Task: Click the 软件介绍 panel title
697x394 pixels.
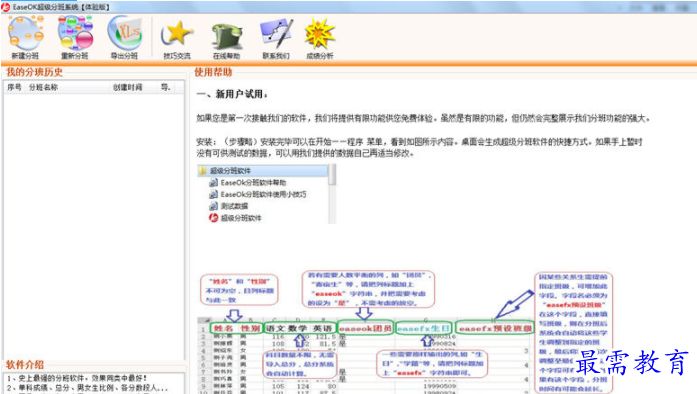Action: coord(25,365)
